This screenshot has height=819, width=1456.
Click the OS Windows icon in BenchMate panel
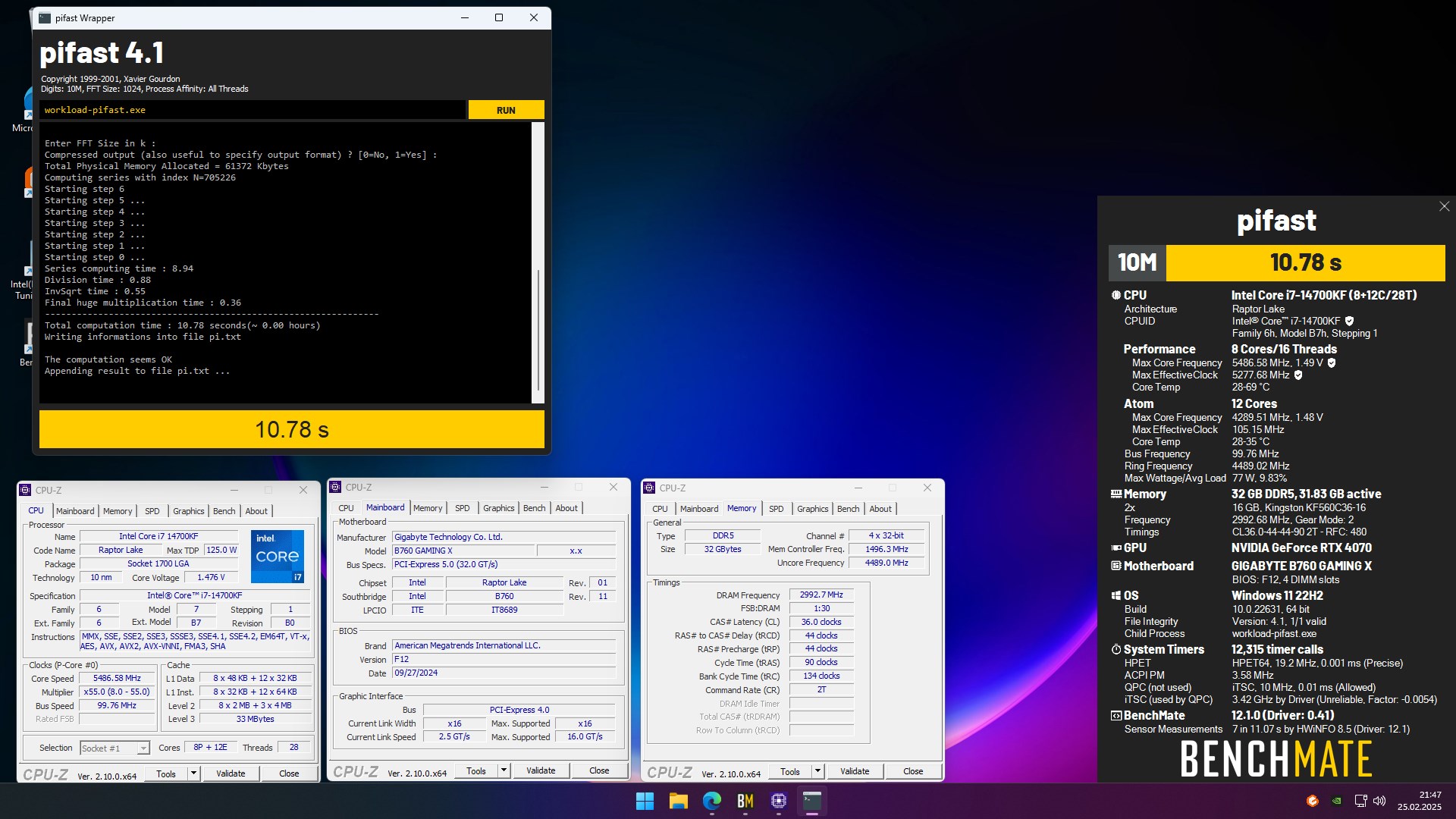(x=1116, y=595)
